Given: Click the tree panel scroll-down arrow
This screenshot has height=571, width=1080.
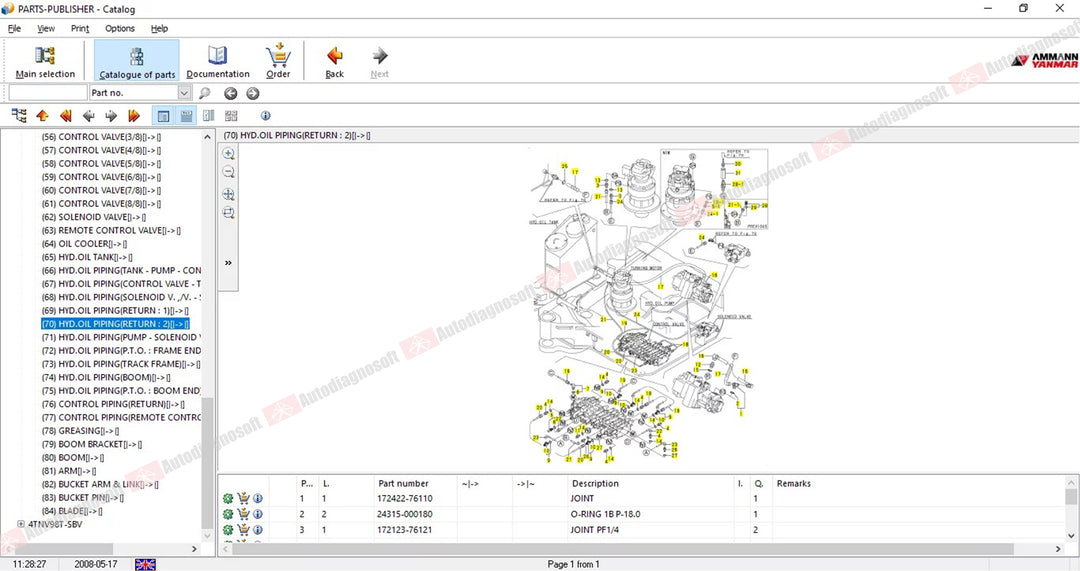Looking at the screenshot, I should [x=207, y=535].
